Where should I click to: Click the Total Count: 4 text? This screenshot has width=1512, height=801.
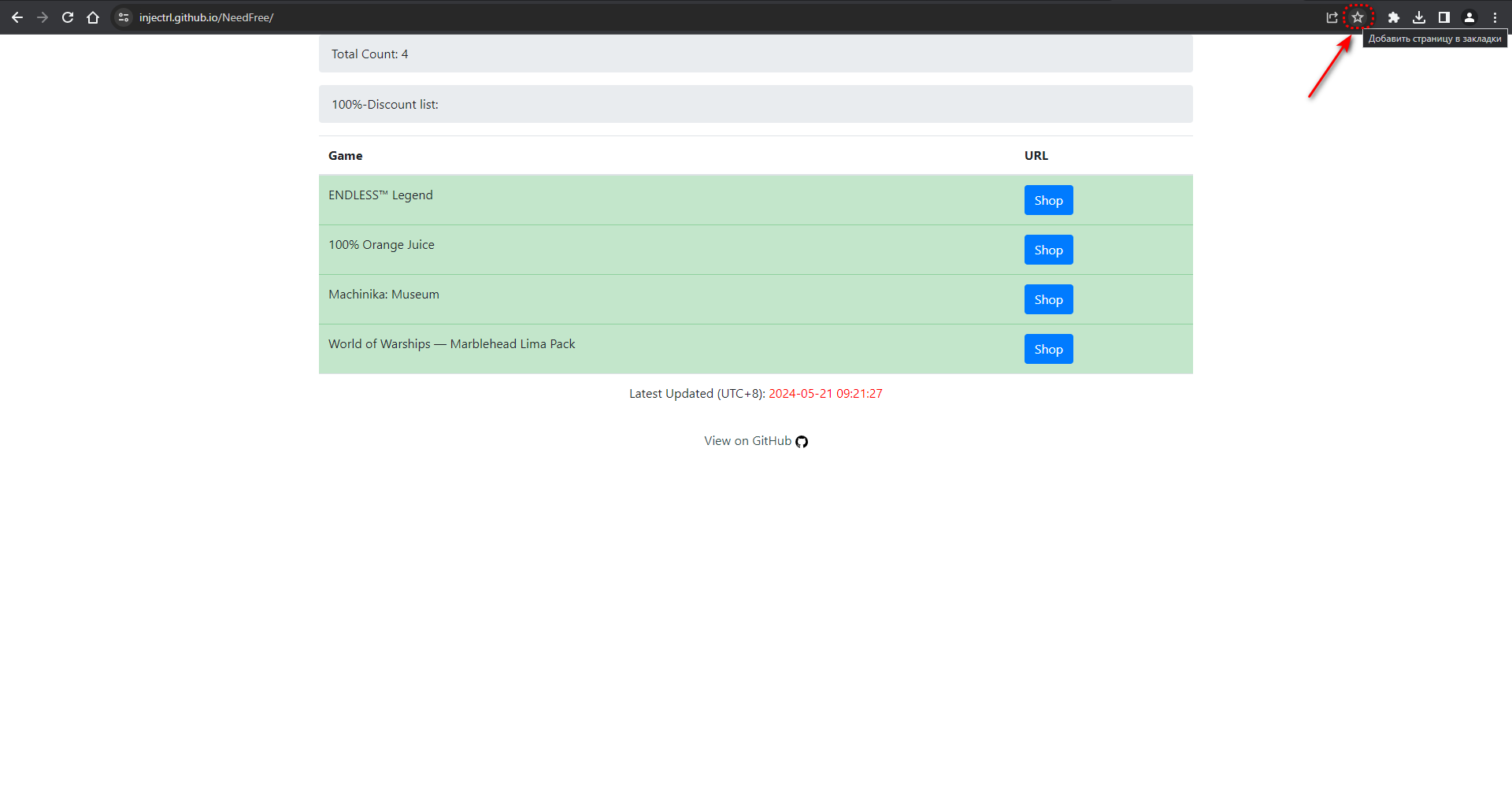coord(369,54)
